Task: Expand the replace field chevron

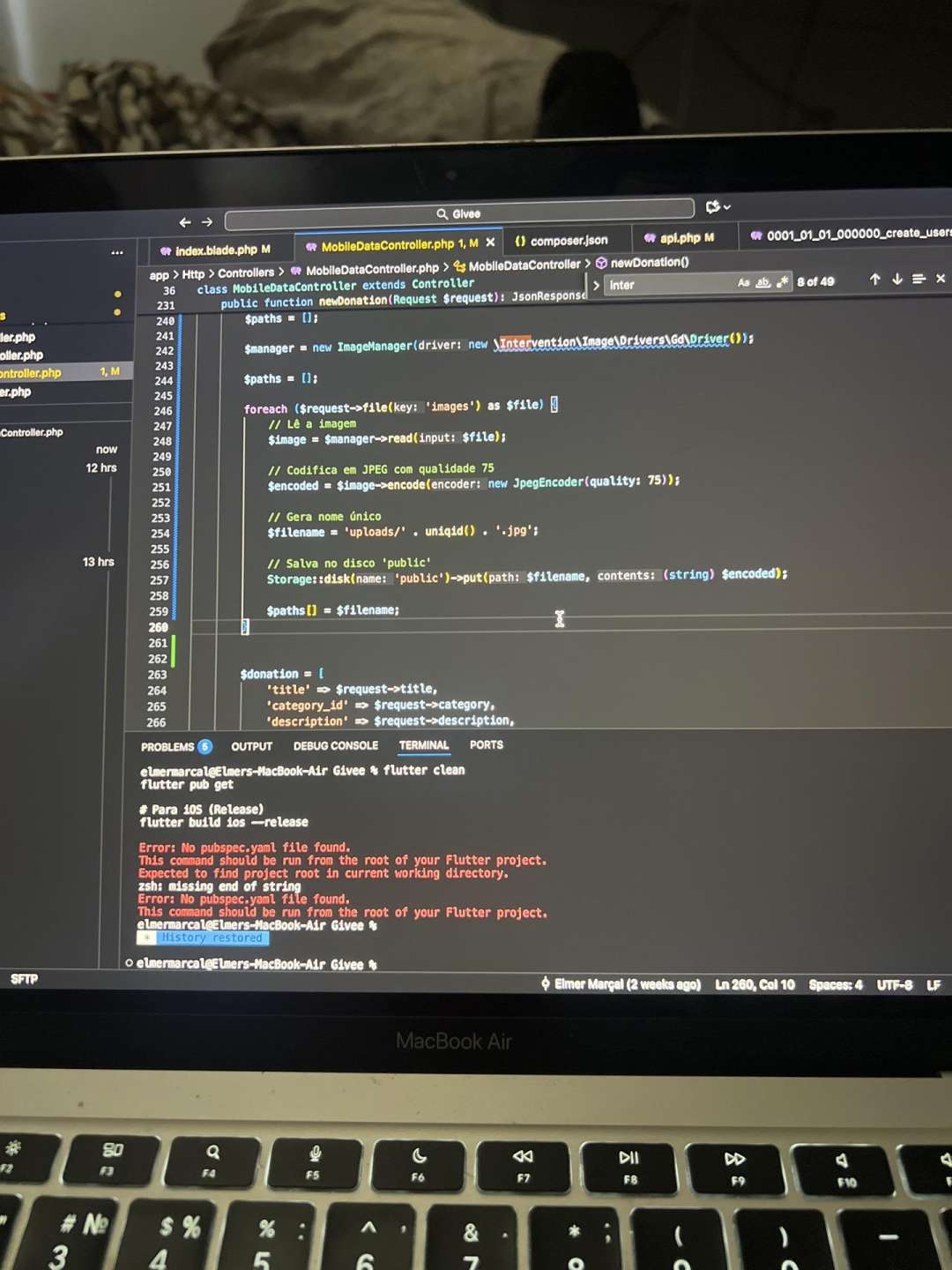Action: 597,286
